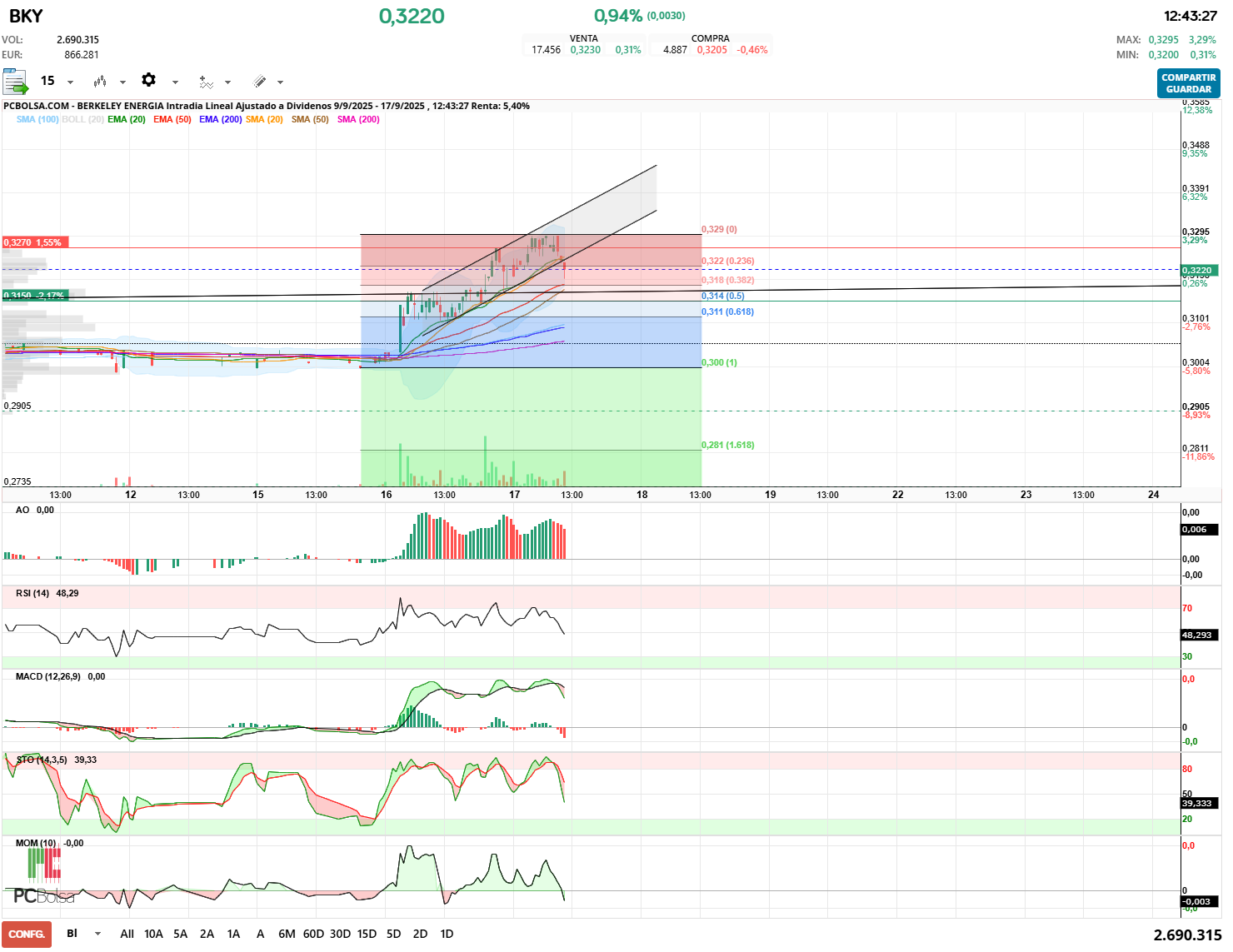Click the MOM (10) indicator label

coord(36,843)
